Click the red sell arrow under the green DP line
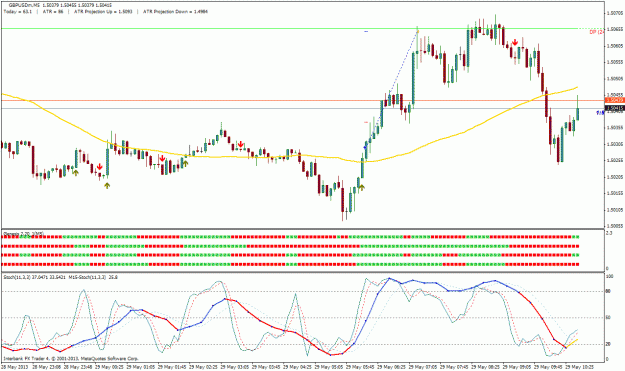625x371 pixels. [515, 42]
